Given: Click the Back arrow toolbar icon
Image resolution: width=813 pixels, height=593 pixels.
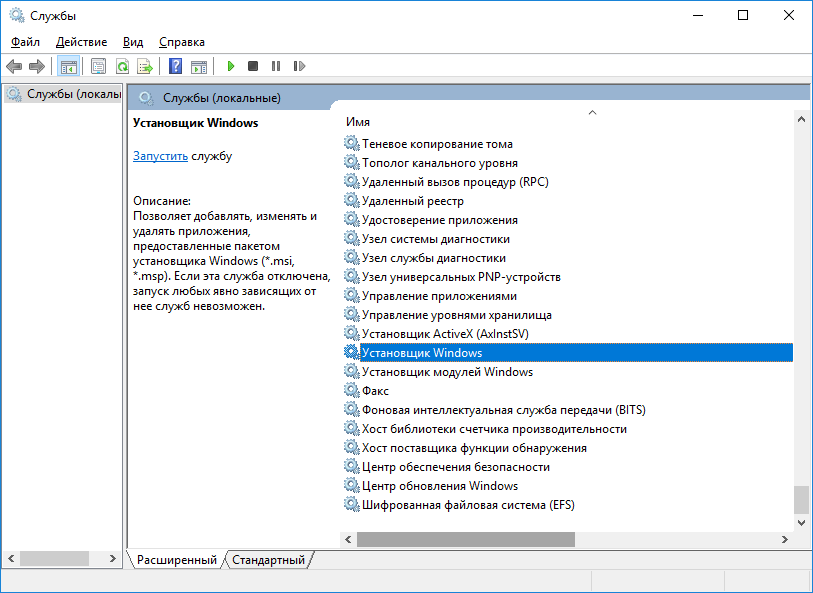Looking at the screenshot, I should pyautogui.click(x=14, y=66).
